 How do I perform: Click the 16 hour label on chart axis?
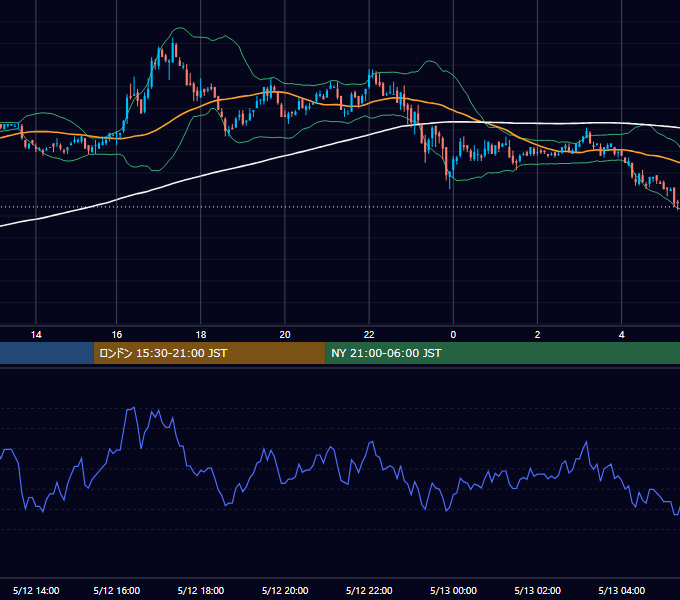pyautogui.click(x=117, y=335)
